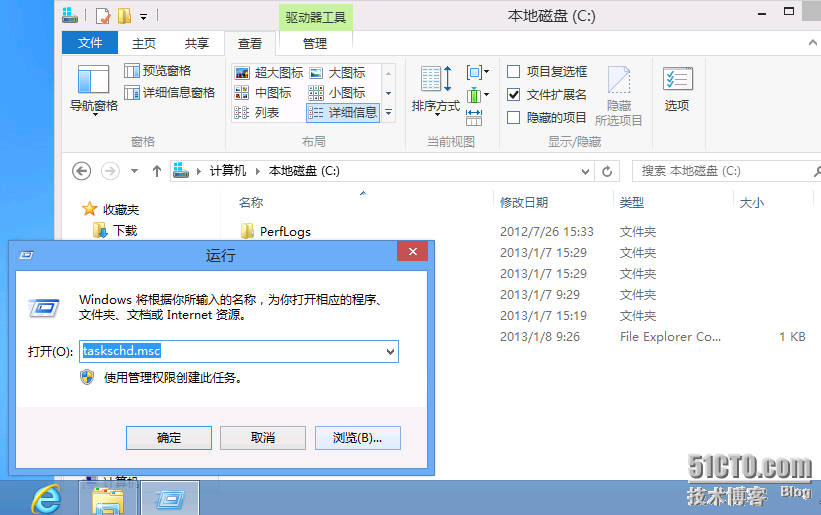The image size is (821, 515).
Task: Select List layout
Action: pyautogui.click(x=257, y=113)
